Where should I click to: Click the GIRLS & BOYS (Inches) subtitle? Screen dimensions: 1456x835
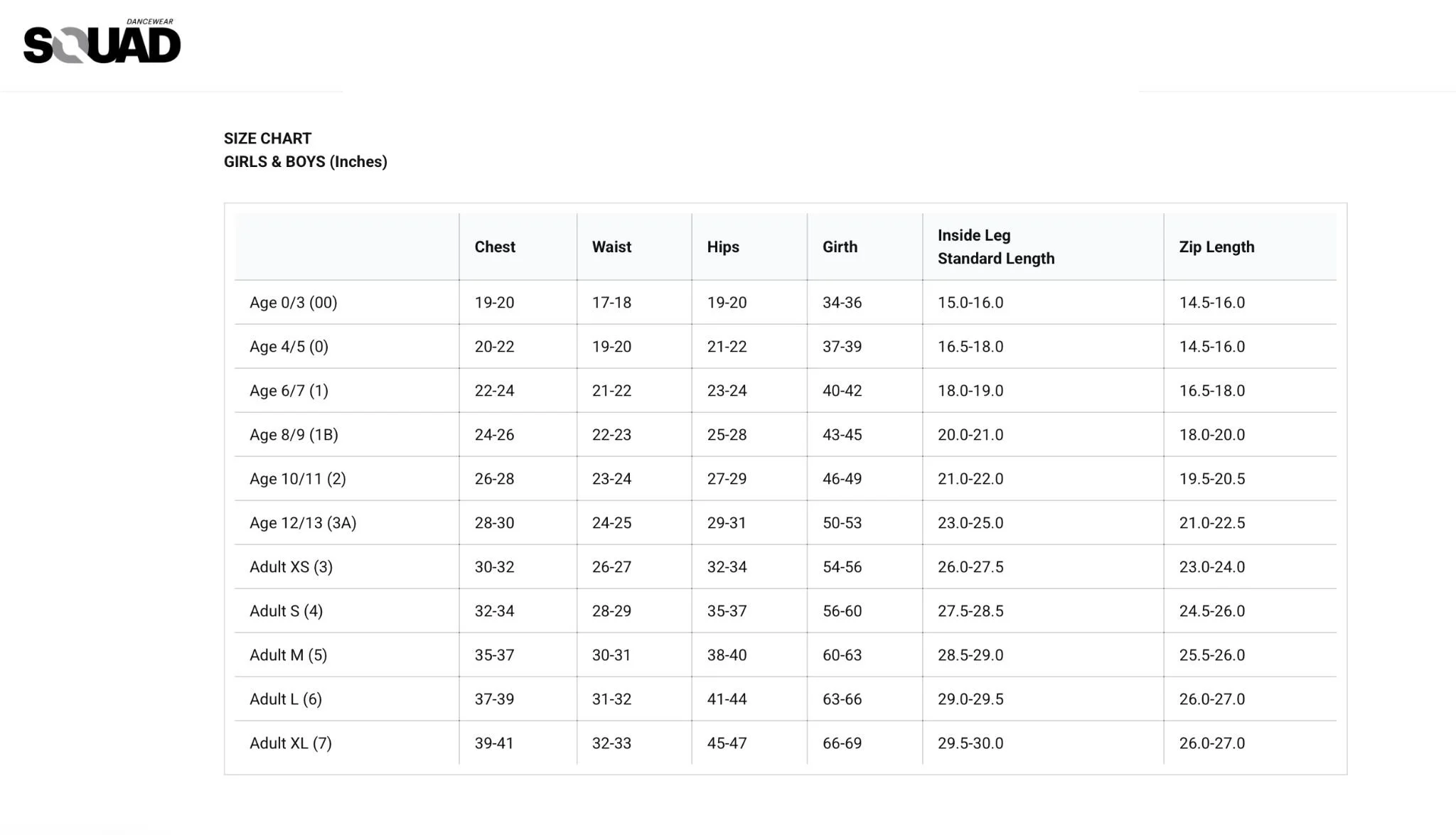click(x=305, y=161)
